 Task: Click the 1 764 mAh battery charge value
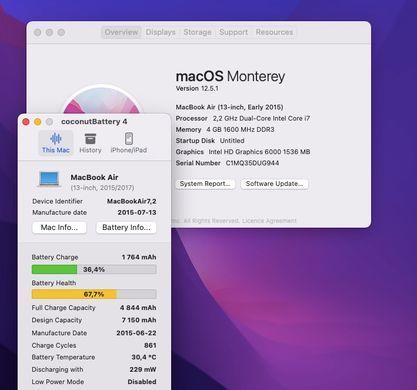[x=139, y=257]
